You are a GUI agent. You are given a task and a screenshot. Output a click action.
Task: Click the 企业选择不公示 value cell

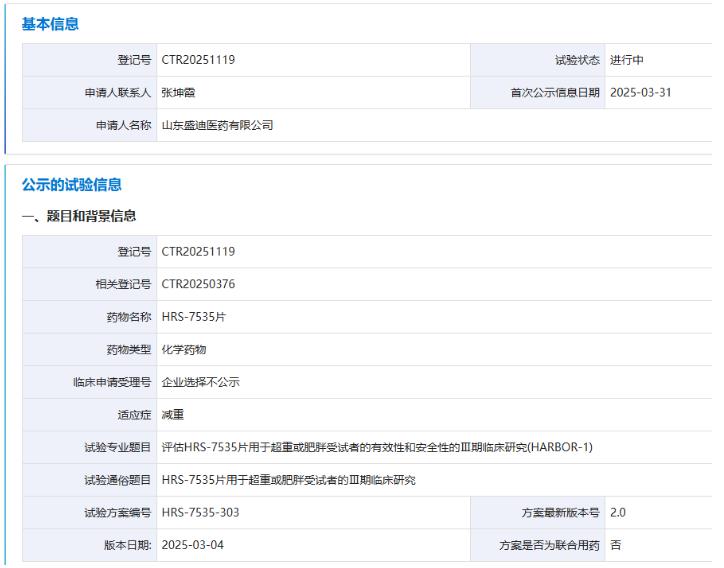(x=200, y=382)
